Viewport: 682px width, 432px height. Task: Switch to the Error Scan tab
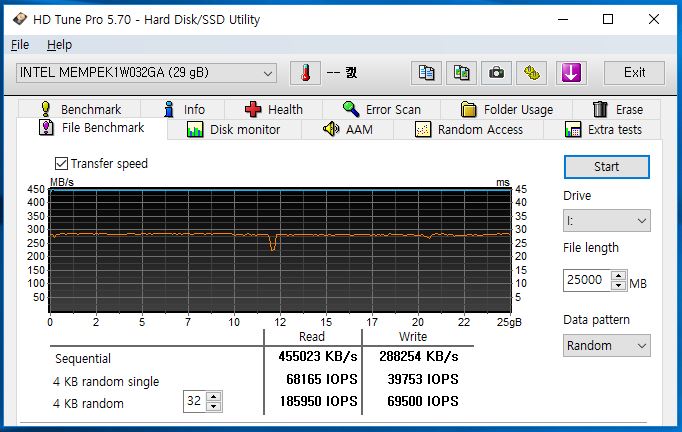pos(381,109)
